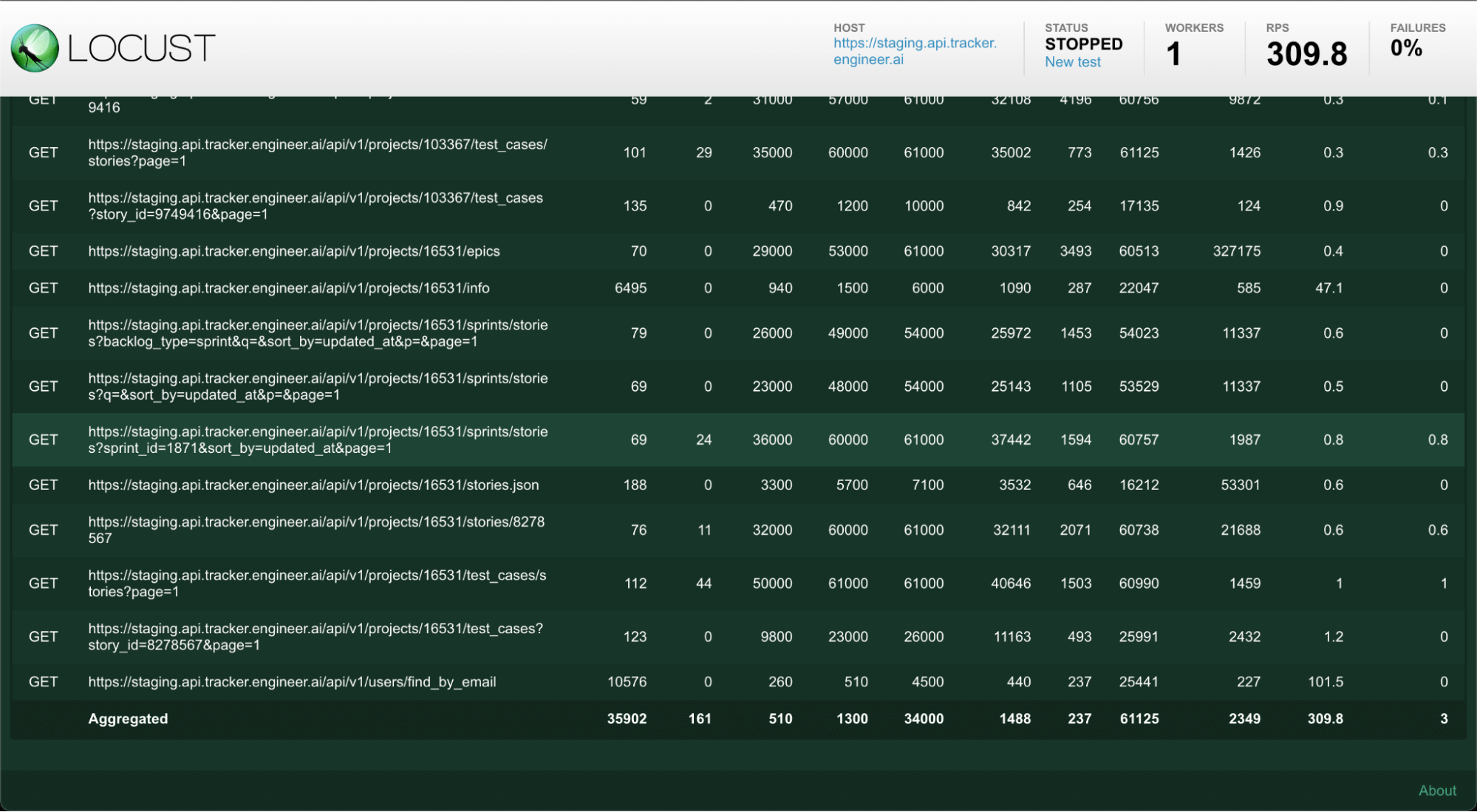Click average 40646 in test_cases/stories row
Image resolution: width=1477 pixels, height=812 pixels.
coord(1011,584)
